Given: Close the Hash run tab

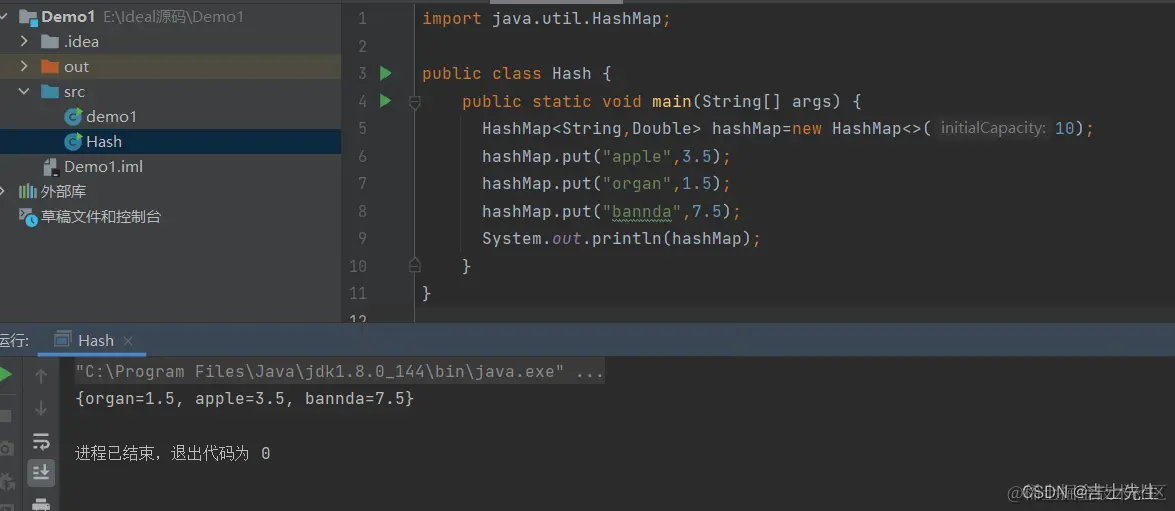Looking at the screenshot, I should click(128, 341).
